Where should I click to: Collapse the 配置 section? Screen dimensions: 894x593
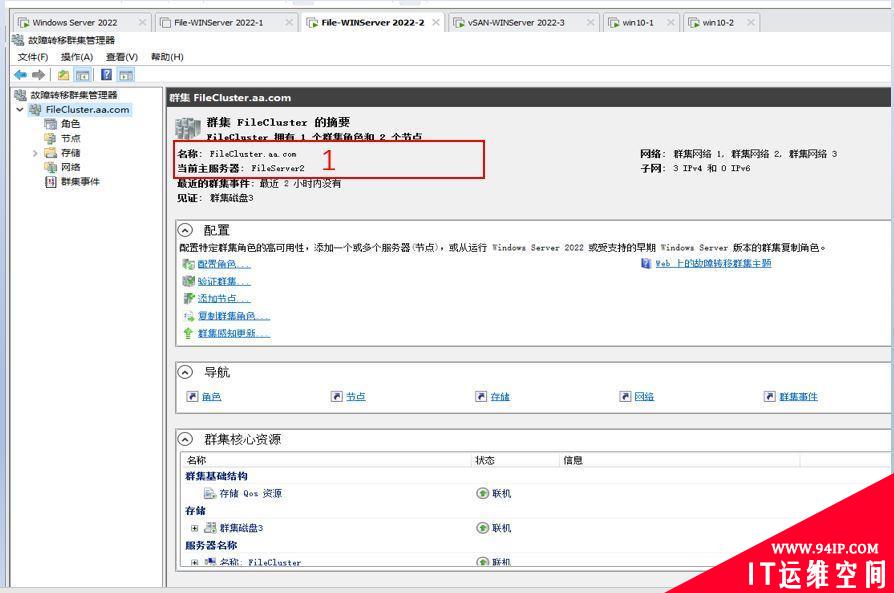coord(185,230)
